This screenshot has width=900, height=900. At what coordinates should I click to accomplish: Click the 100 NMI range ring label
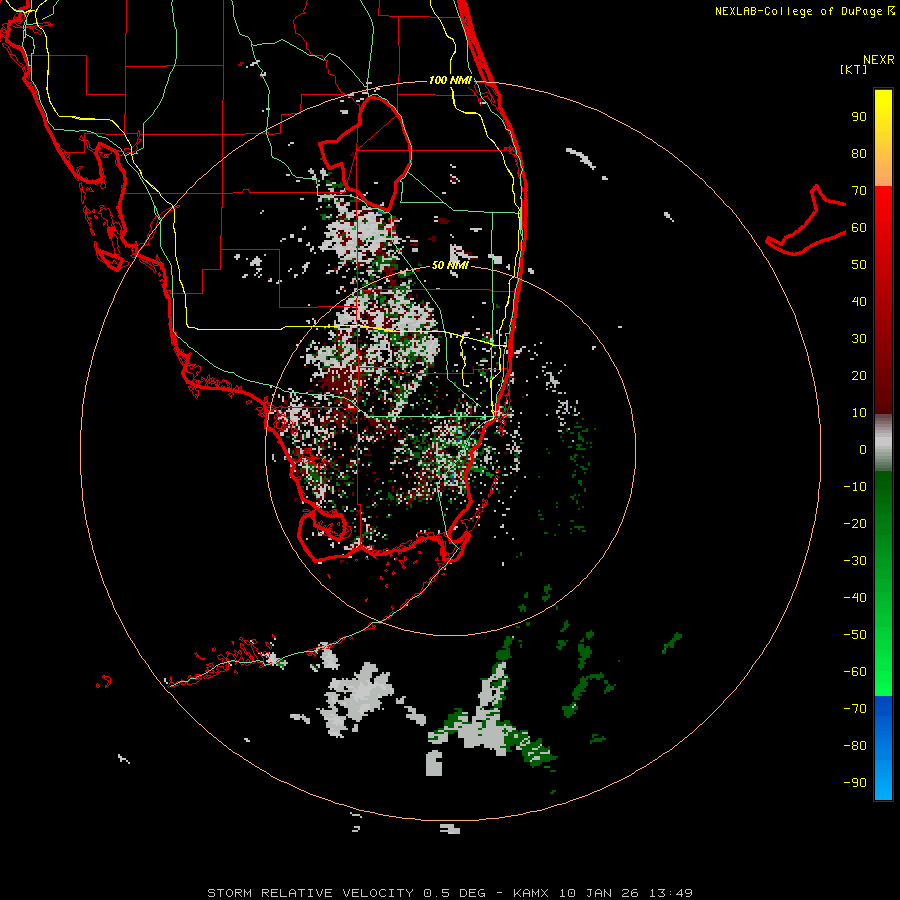[x=450, y=80]
